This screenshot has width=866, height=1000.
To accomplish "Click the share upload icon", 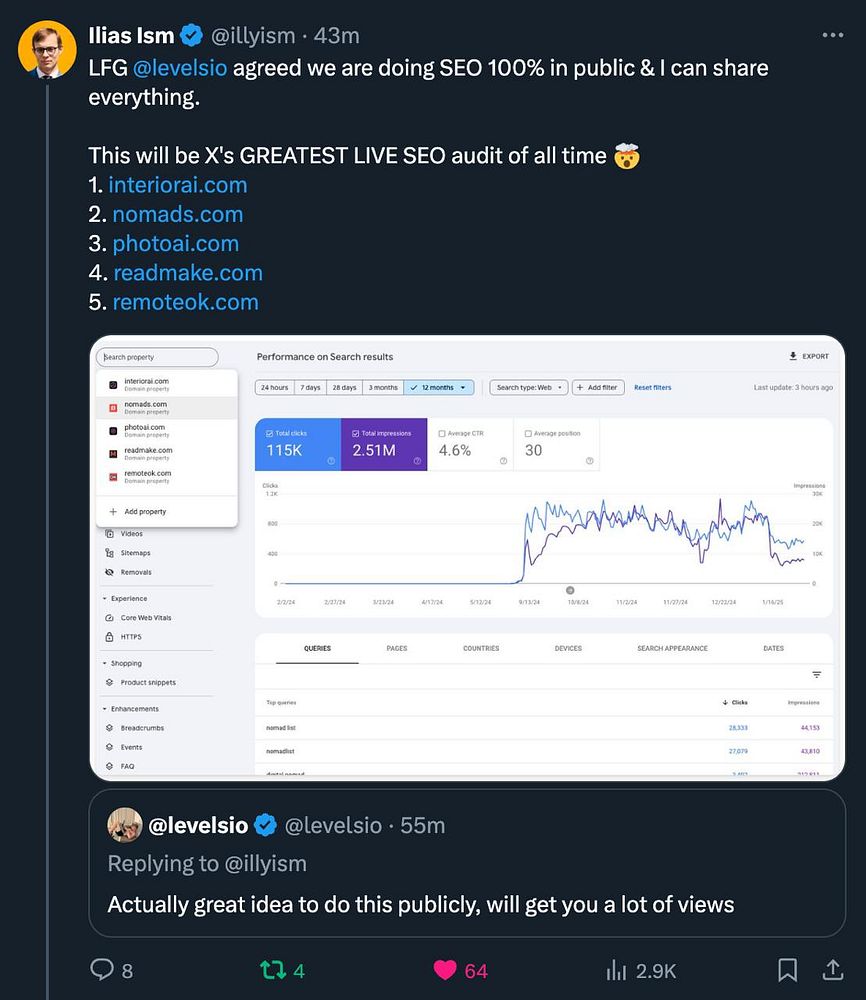I will (832, 969).
